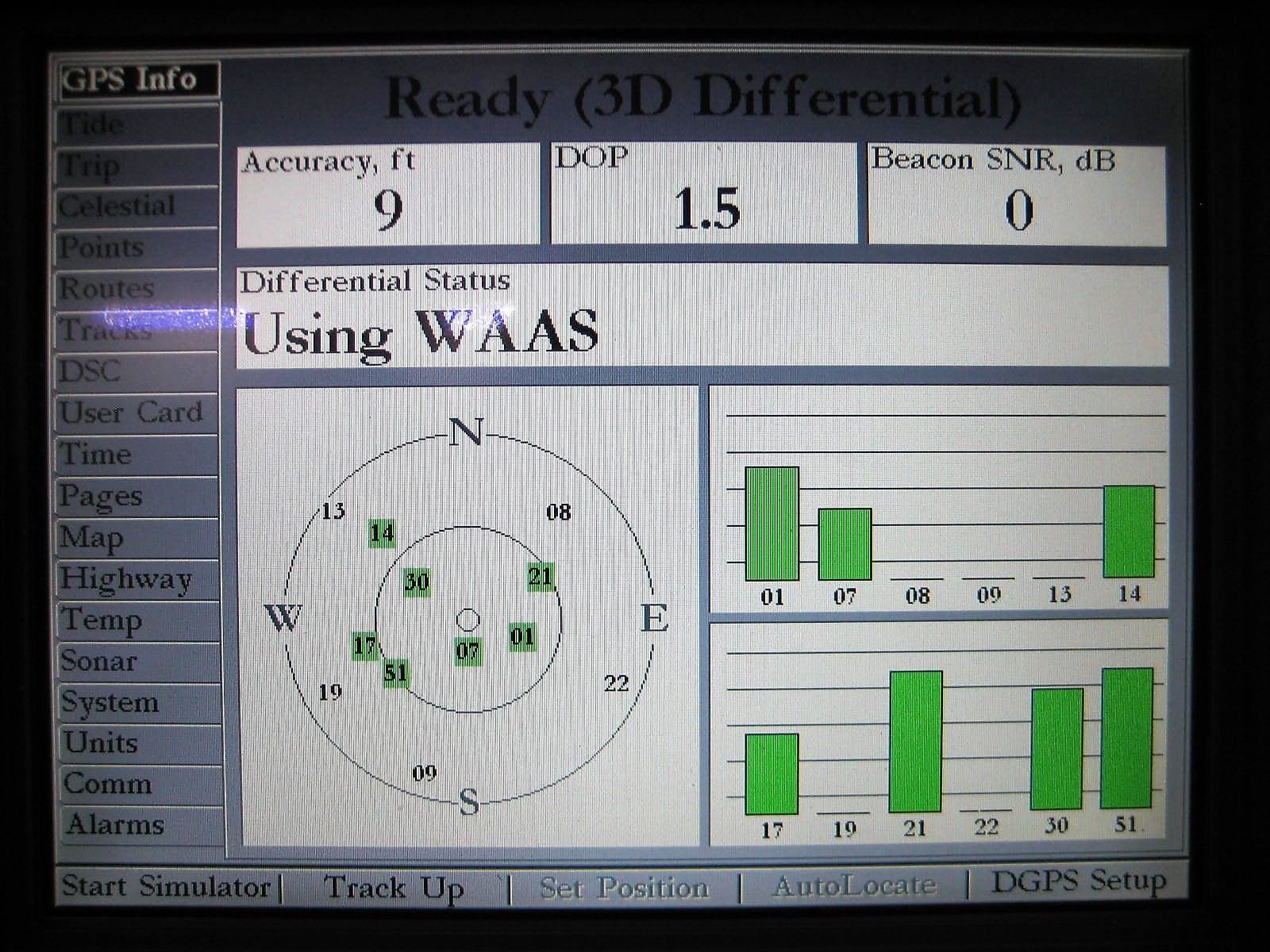This screenshot has height=952, width=1270.
Task: Click the W compass mark
Action: pyautogui.click(x=283, y=617)
